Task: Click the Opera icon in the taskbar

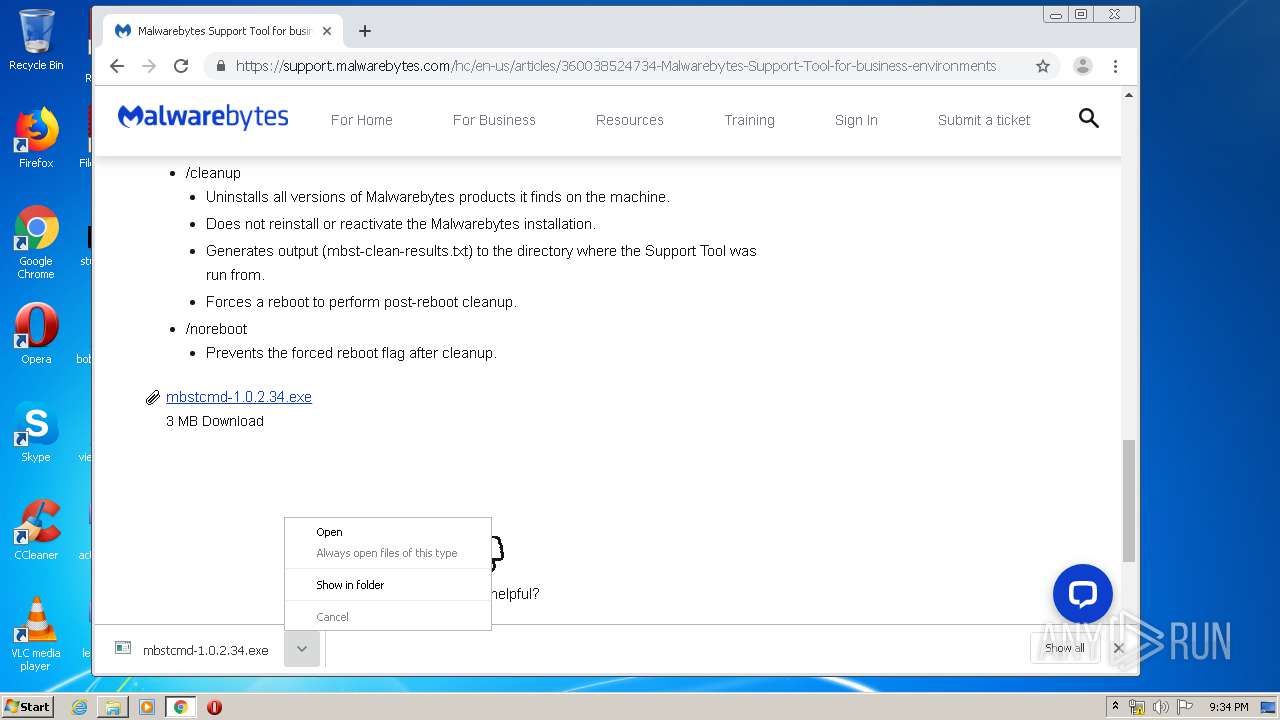Action: [x=214, y=707]
